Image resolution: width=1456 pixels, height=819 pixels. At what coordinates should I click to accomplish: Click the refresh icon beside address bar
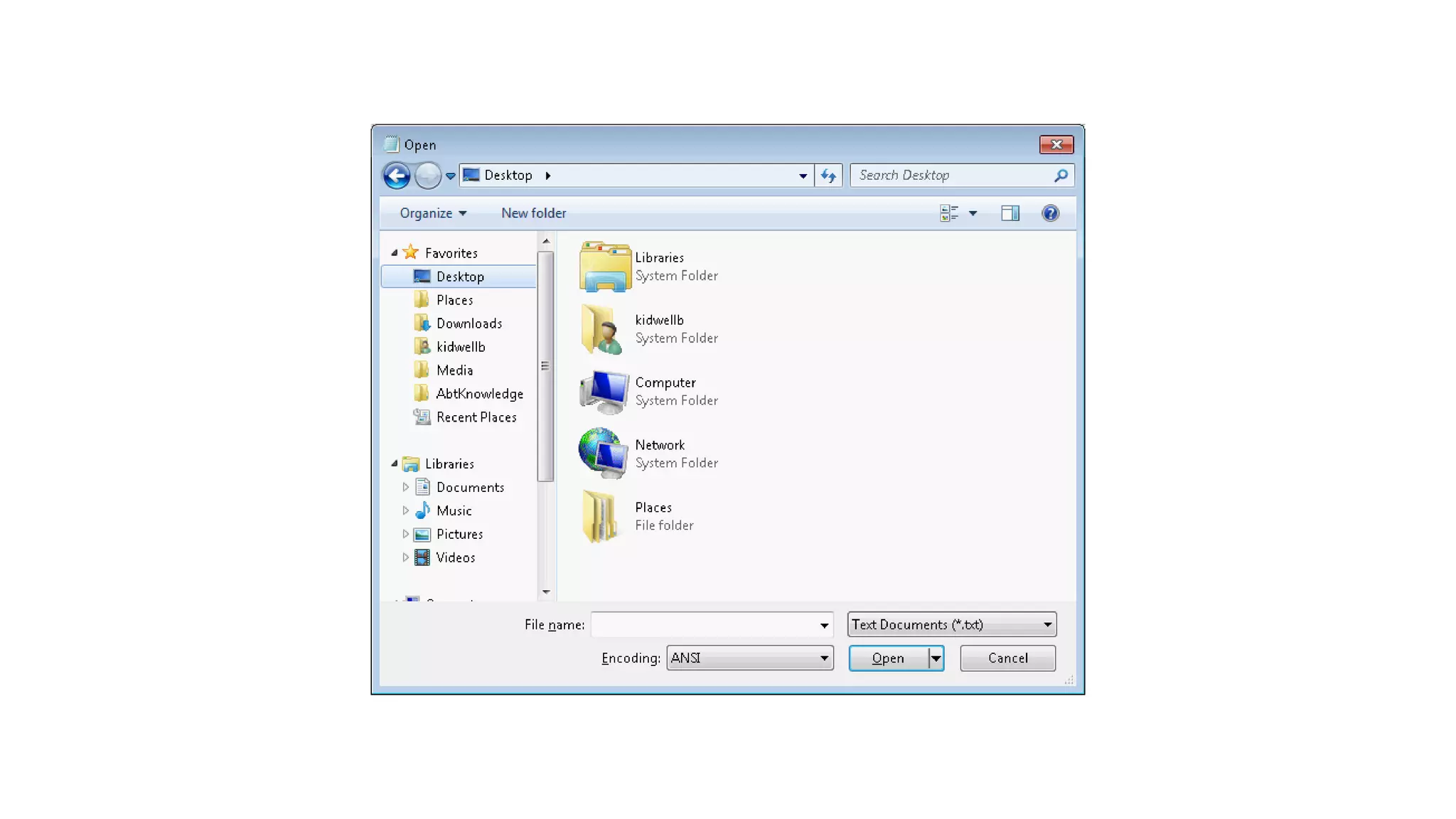[x=828, y=176]
